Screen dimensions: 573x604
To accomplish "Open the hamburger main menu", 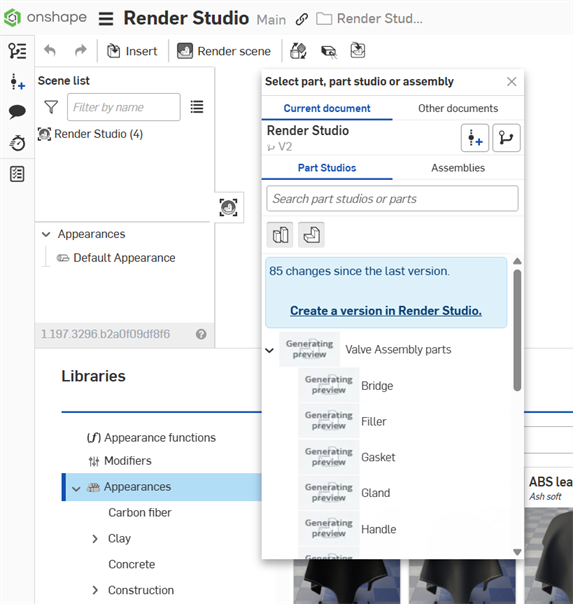I will (106, 18).
